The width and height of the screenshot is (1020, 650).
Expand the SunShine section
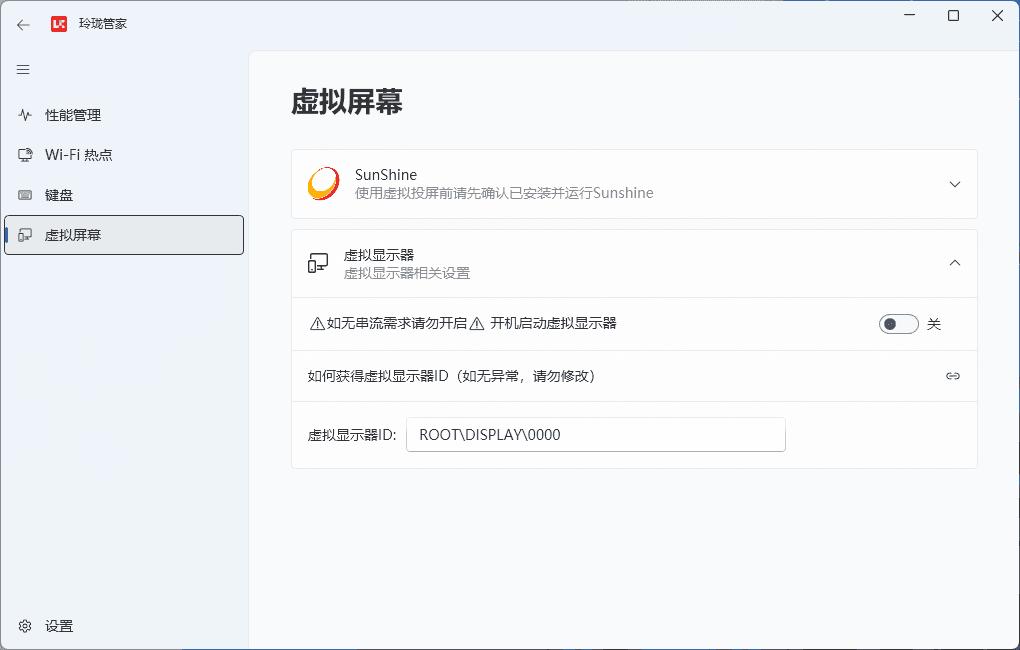pos(952,184)
